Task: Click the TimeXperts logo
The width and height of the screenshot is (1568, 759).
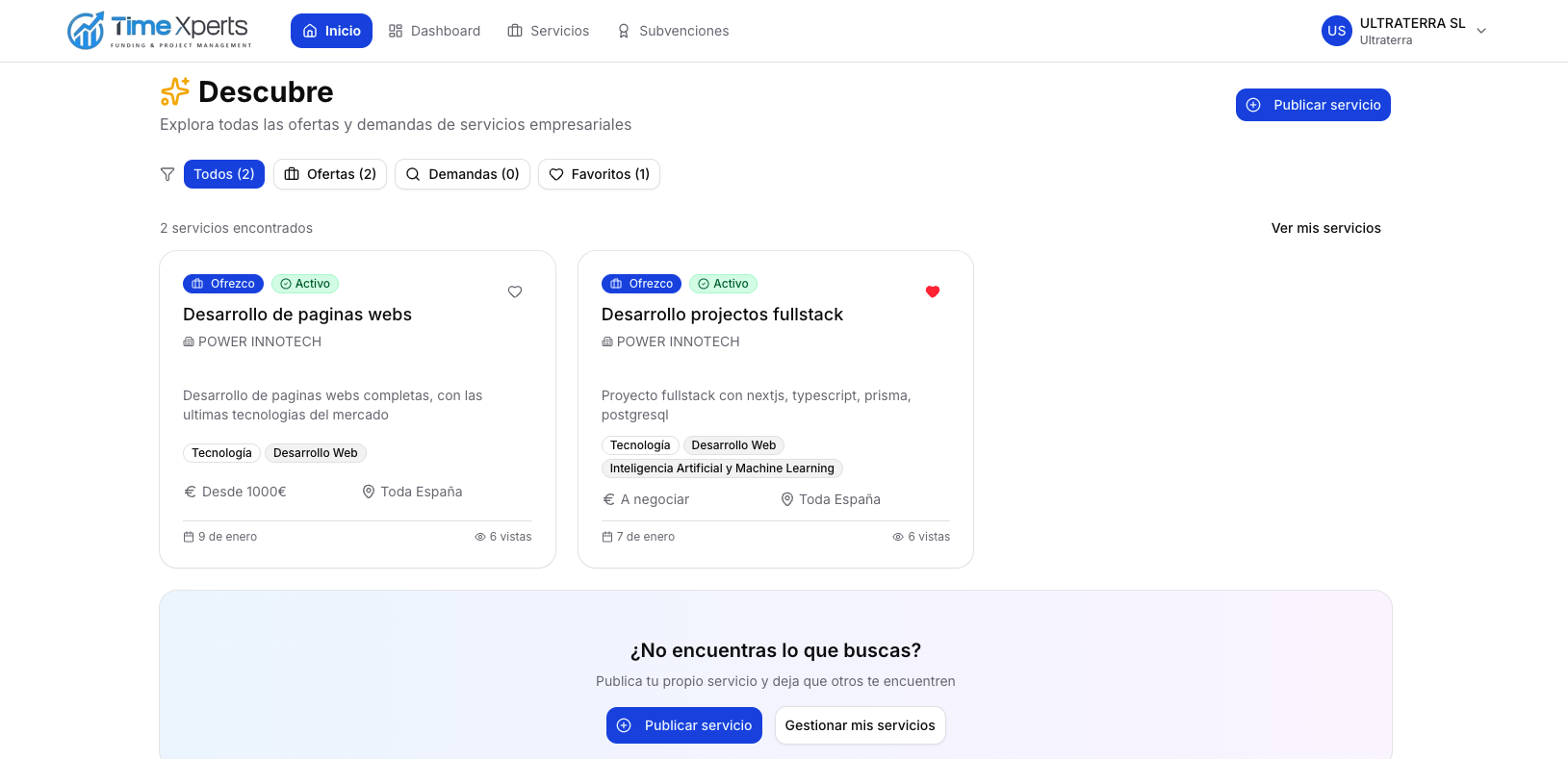Action: click(x=160, y=31)
